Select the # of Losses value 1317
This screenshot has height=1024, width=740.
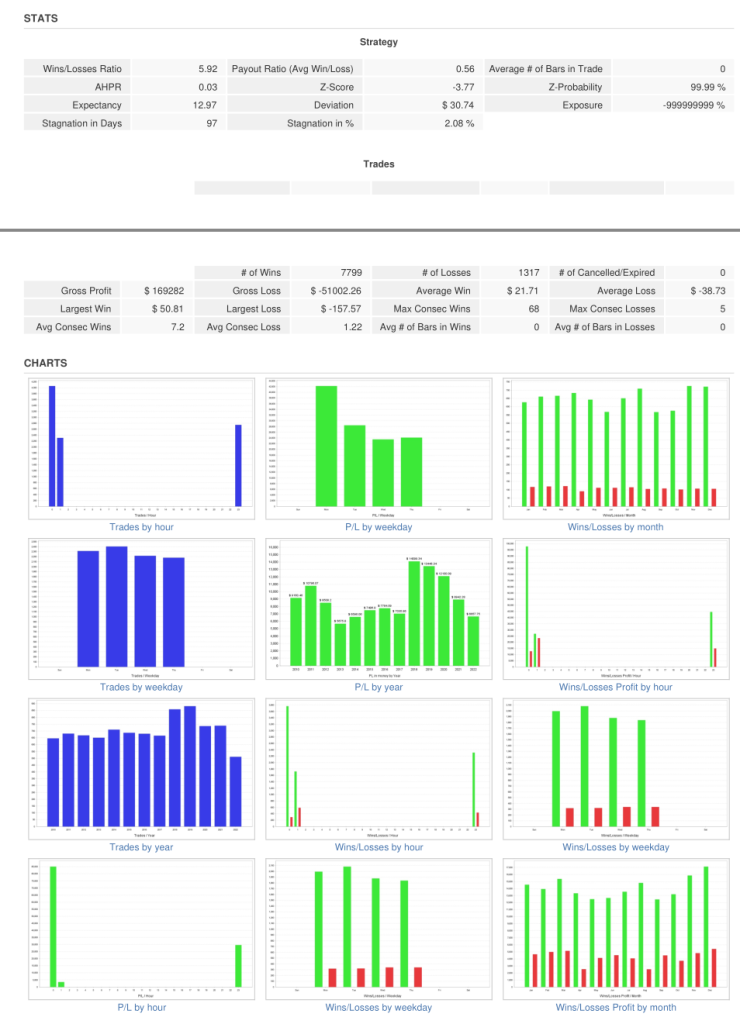coord(529,272)
